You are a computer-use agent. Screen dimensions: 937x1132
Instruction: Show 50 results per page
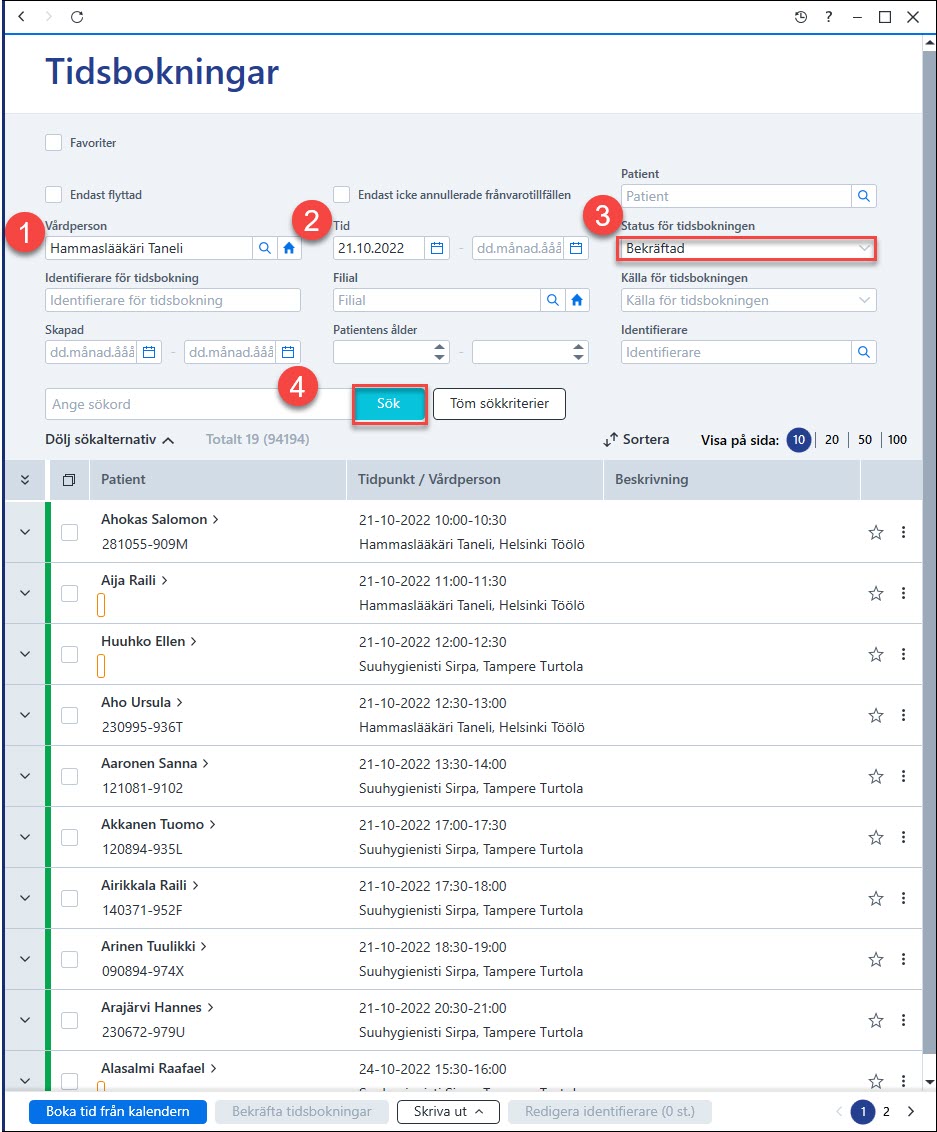click(x=865, y=440)
